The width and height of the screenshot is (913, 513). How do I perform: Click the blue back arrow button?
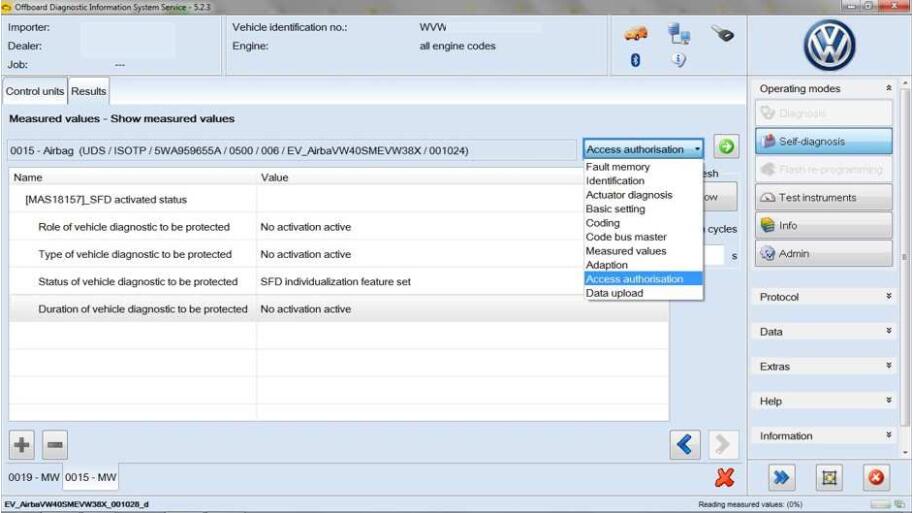point(685,445)
